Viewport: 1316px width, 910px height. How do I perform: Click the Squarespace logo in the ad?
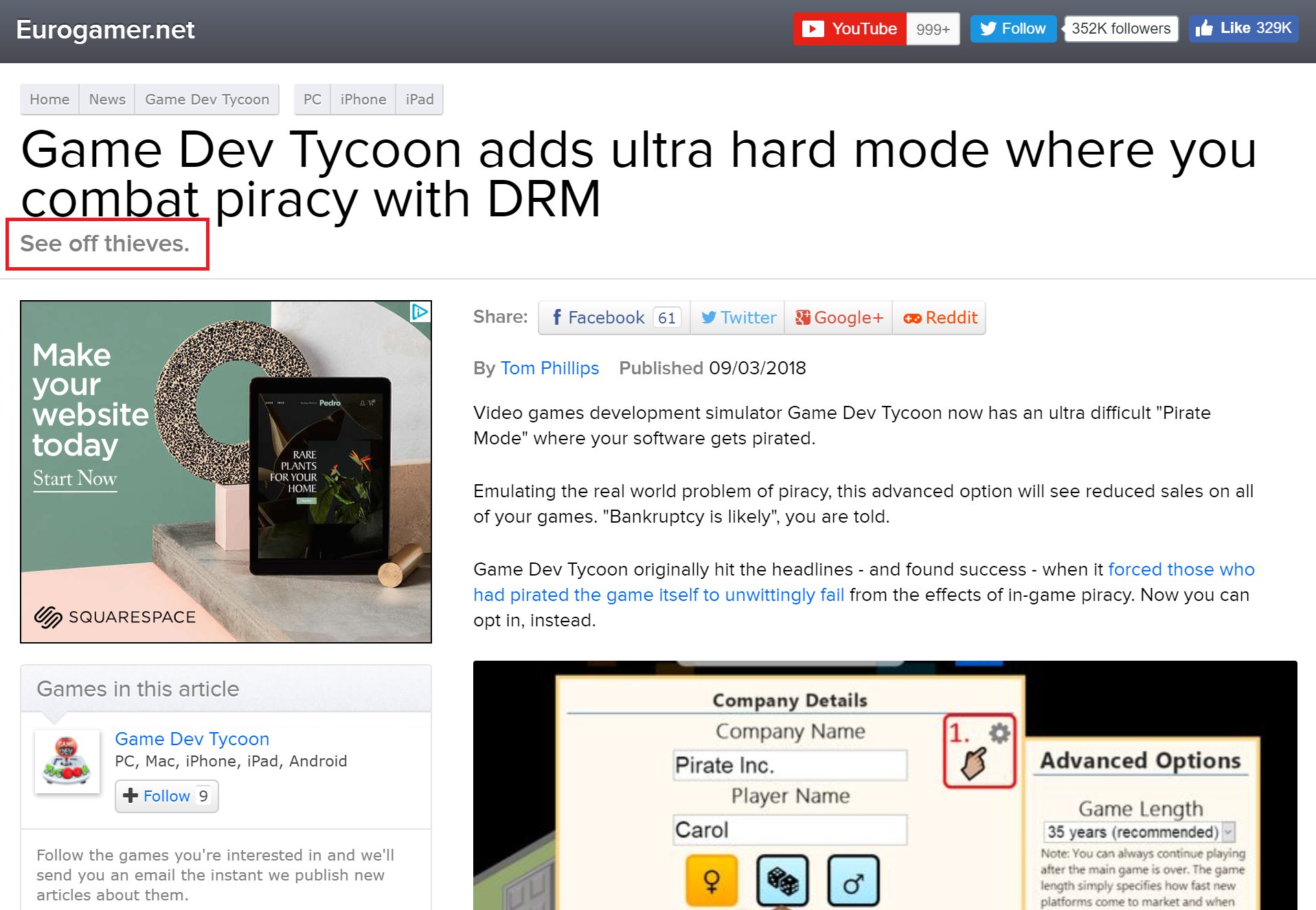(x=115, y=617)
